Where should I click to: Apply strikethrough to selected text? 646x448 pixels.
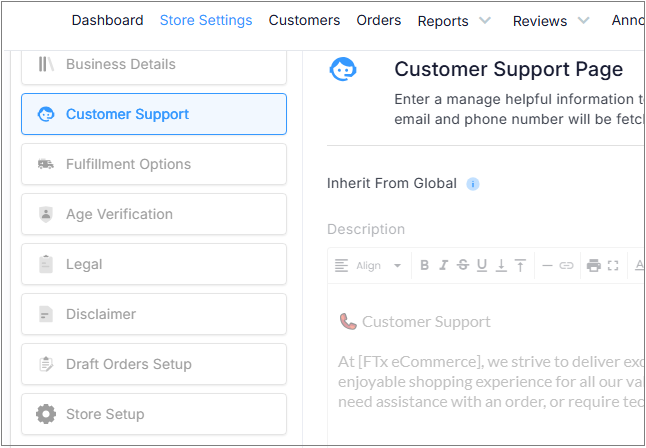[x=463, y=265]
